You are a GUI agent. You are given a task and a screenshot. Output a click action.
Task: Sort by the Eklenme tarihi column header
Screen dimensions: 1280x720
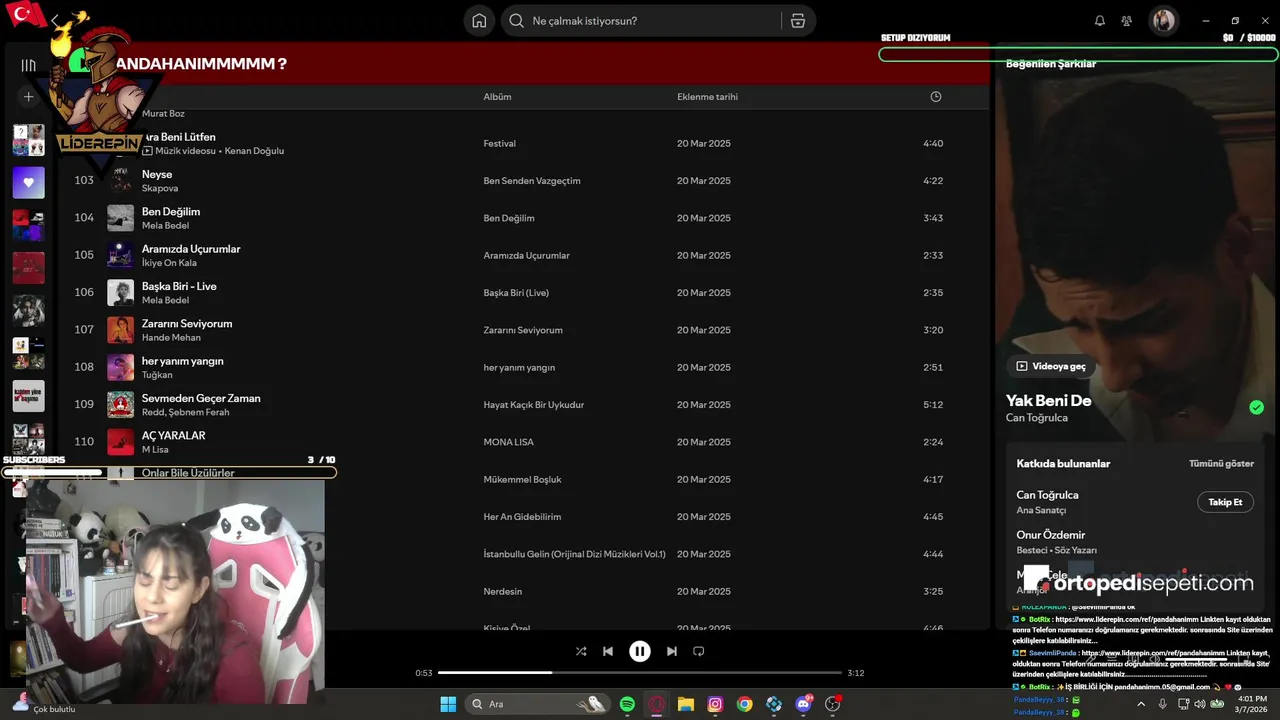pyautogui.click(x=707, y=97)
